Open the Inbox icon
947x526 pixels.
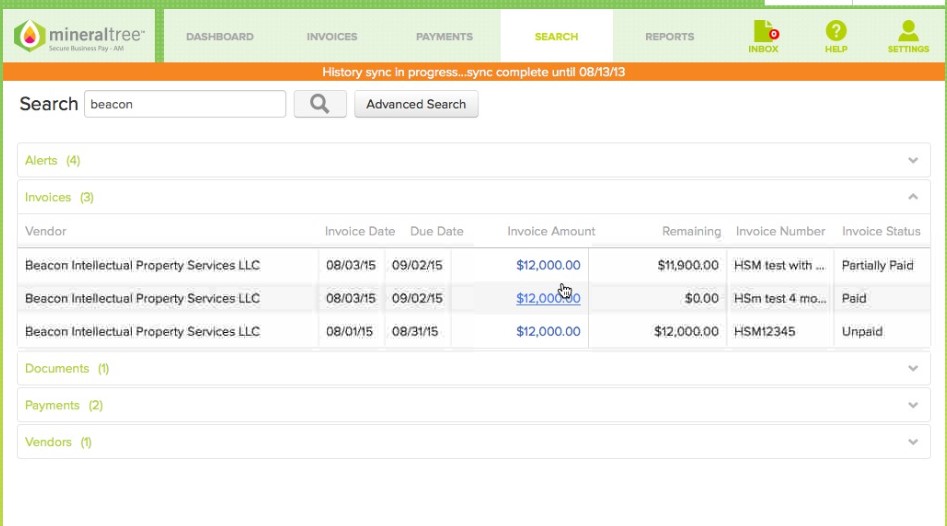click(x=763, y=37)
